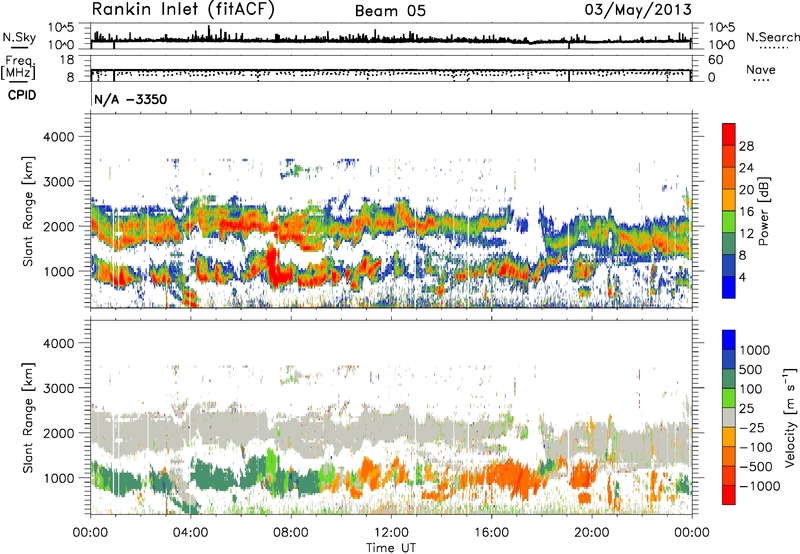
Task: Click the '4000' tick of power plot
Action: click(58, 137)
